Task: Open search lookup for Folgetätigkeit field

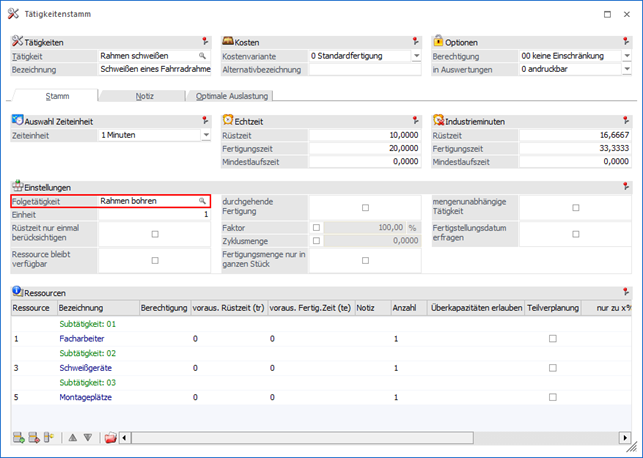Action: click(x=202, y=201)
